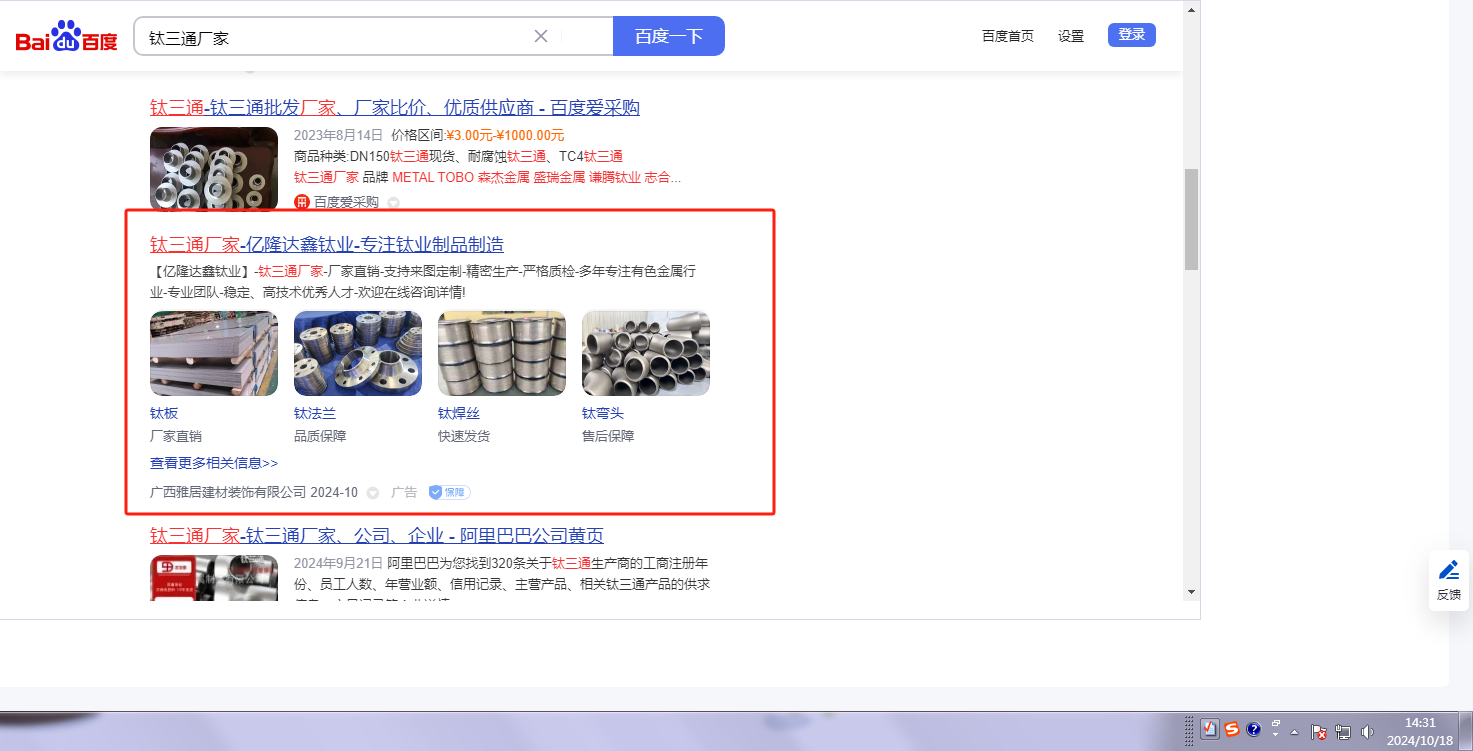Screen dimensions: 1473x751
Task: Click the checklist document icon in the taskbar
Action: coord(1210,729)
